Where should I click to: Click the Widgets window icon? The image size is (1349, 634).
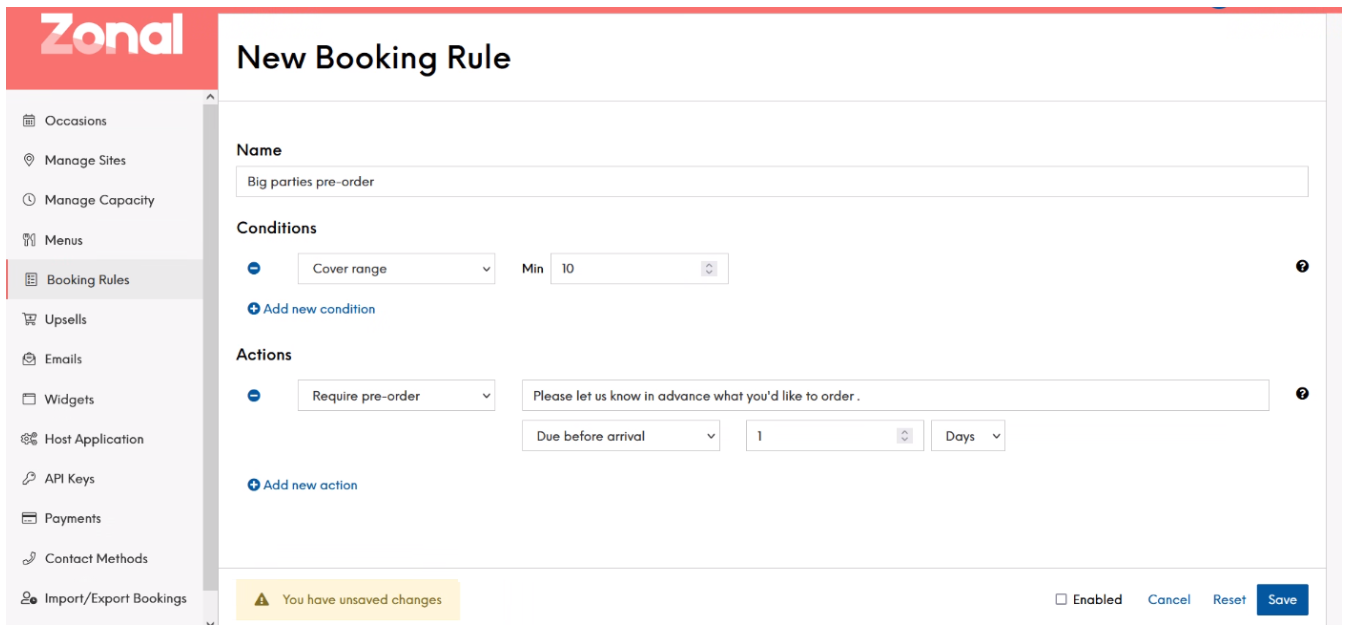pyautogui.click(x=29, y=399)
